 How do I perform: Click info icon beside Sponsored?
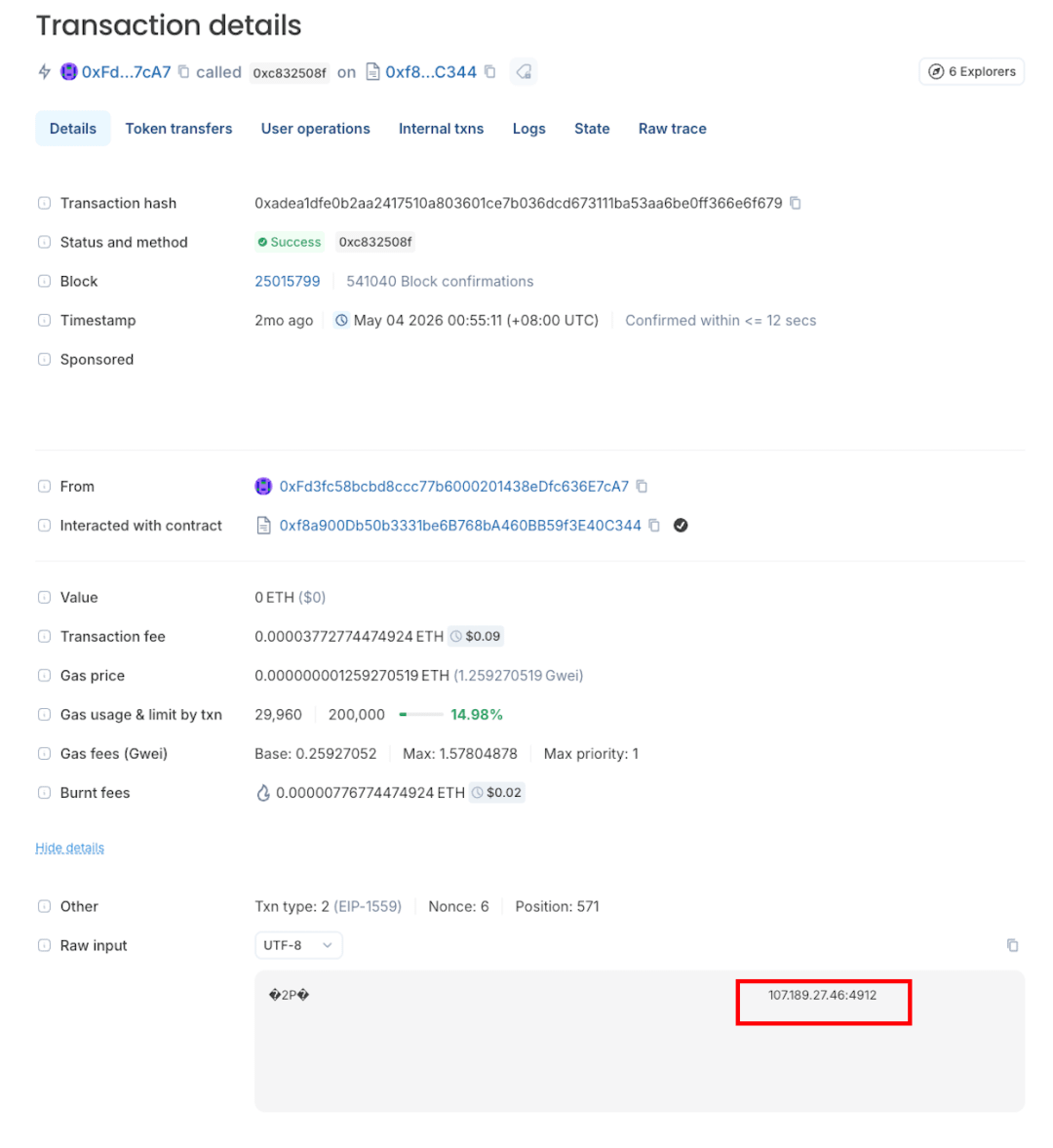[x=45, y=360]
